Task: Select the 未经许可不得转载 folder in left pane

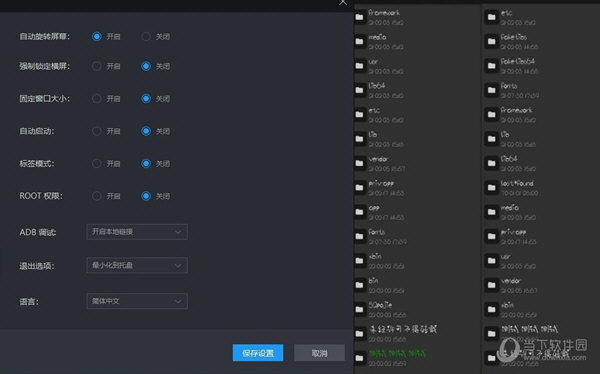Action: [403, 329]
